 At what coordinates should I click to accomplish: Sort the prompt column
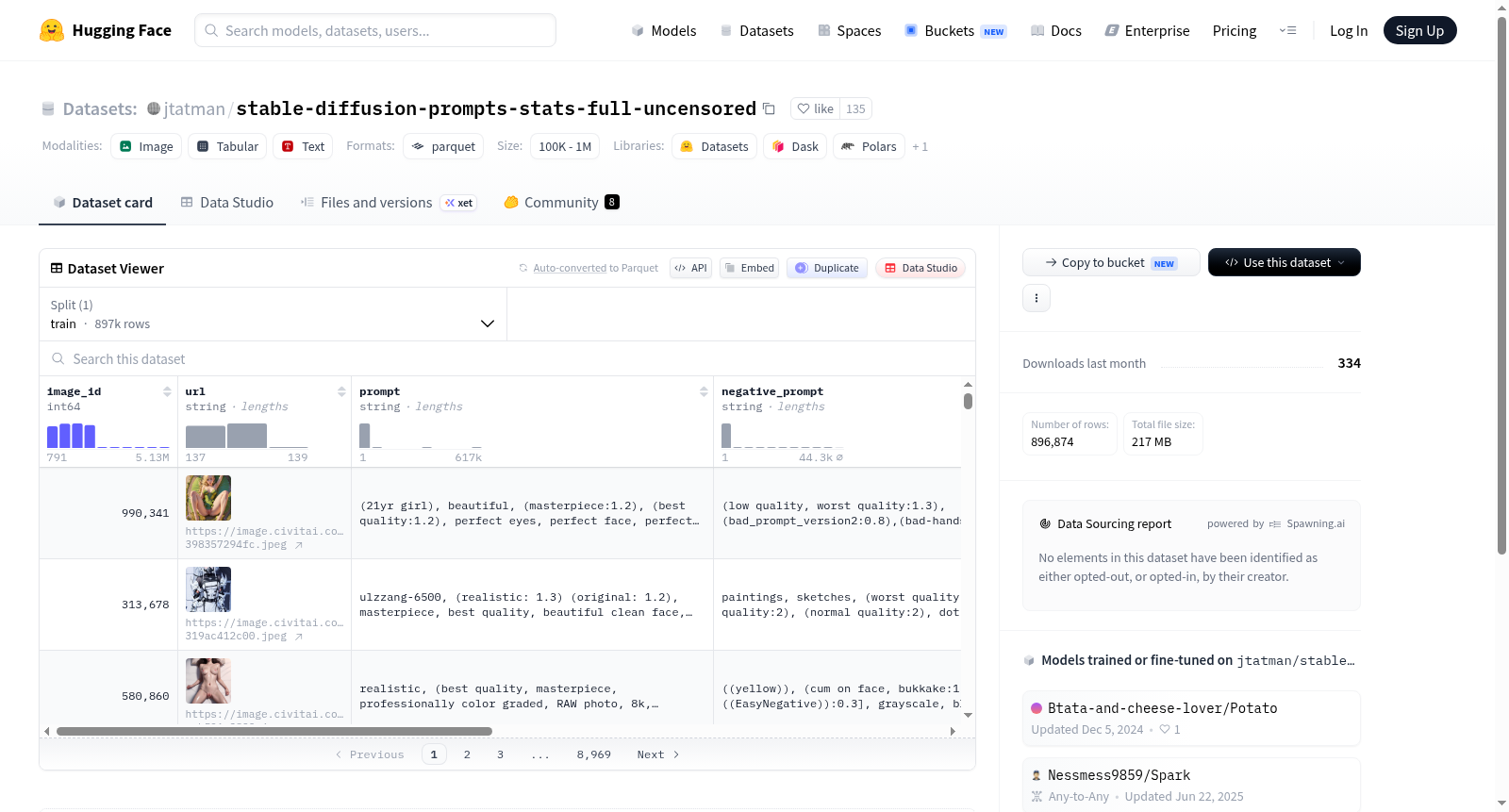[x=704, y=391]
